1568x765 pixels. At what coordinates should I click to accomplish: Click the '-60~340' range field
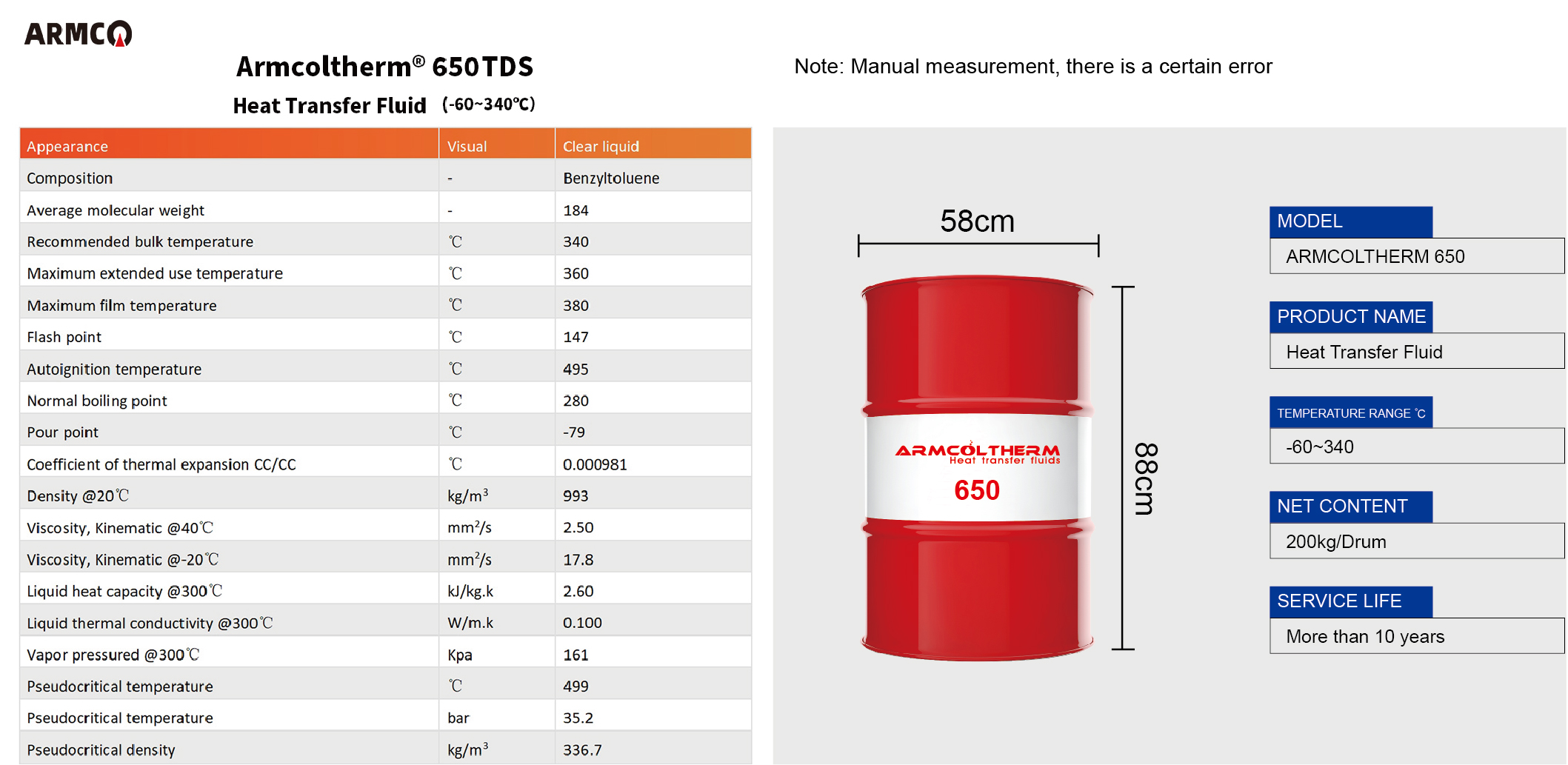(x=1417, y=447)
